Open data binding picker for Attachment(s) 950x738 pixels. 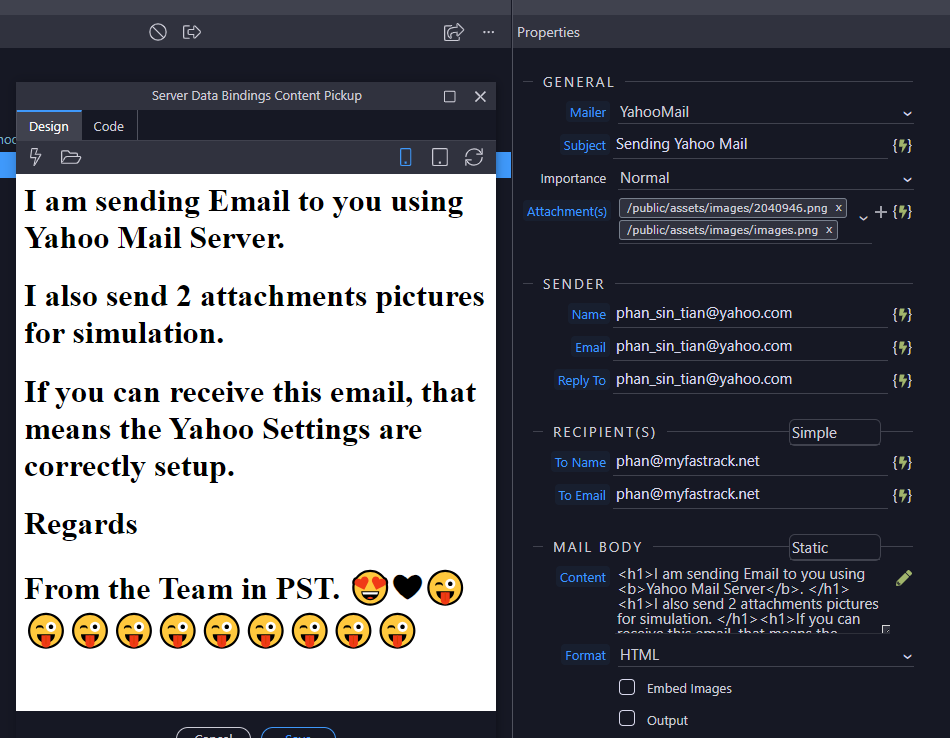(902, 211)
